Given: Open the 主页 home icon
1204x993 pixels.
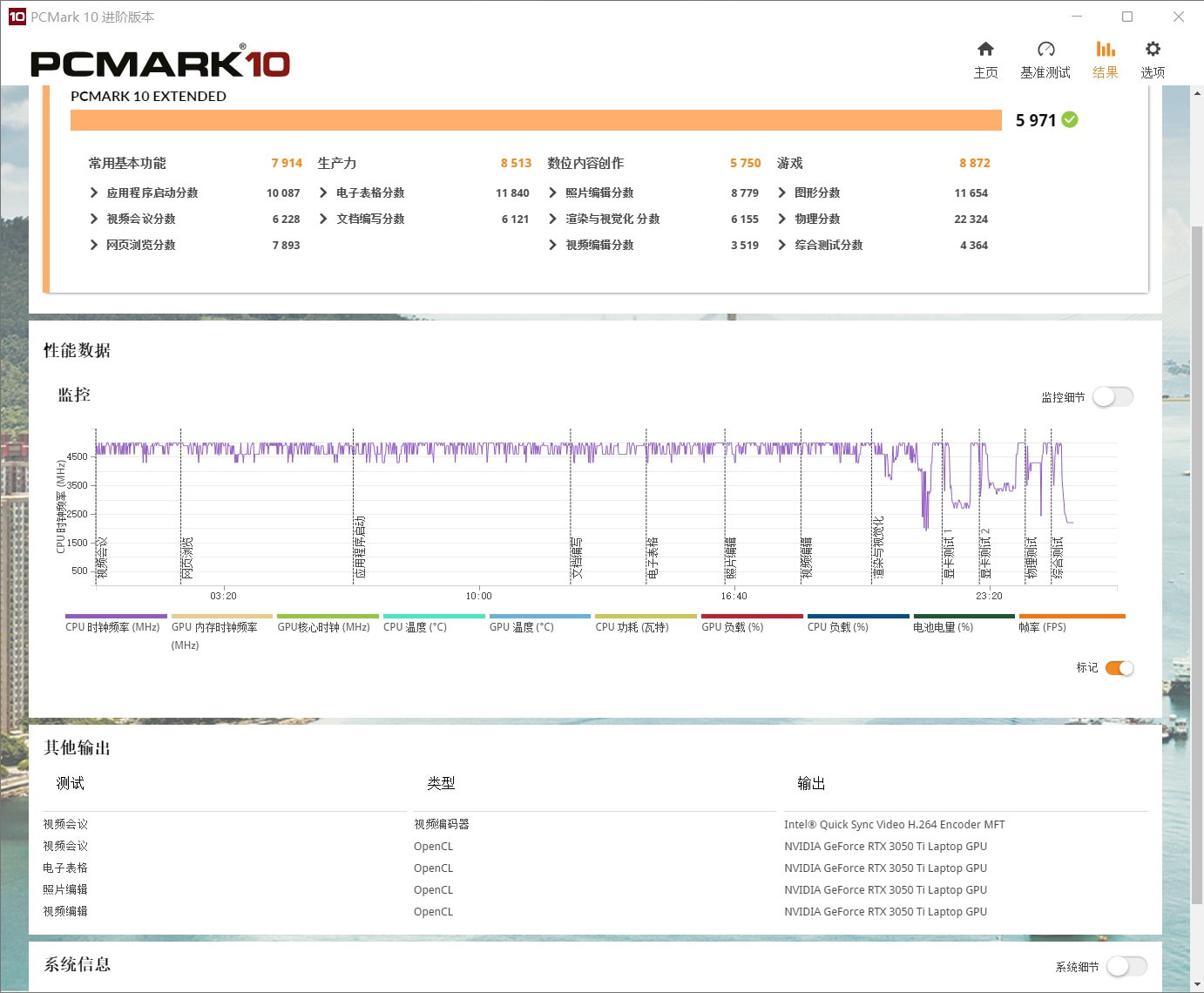Looking at the screenshot, I should [985, 49].
